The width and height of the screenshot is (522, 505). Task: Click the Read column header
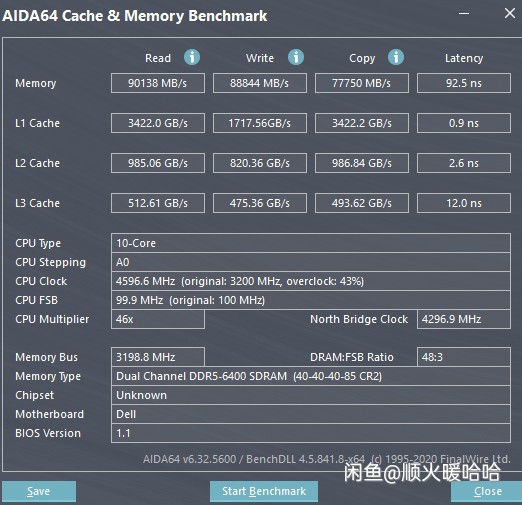tap(158, 58)
